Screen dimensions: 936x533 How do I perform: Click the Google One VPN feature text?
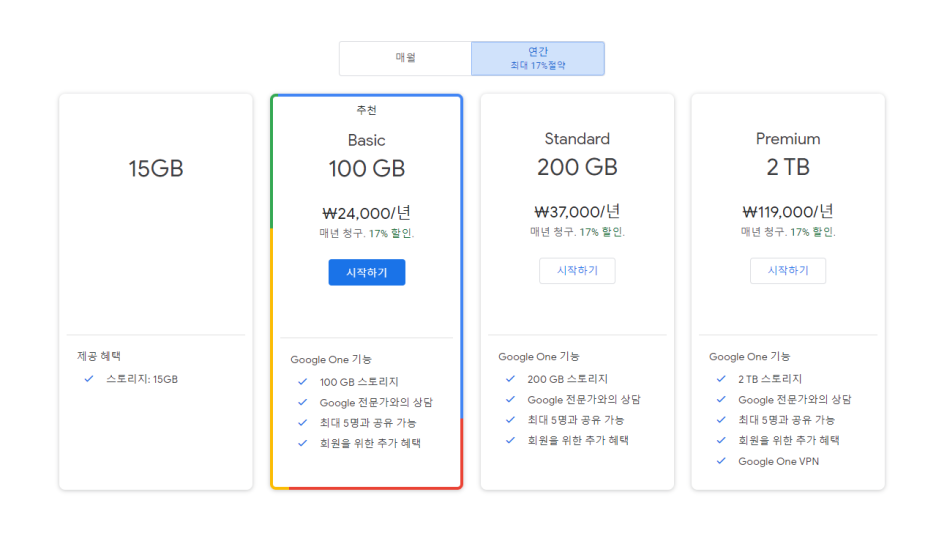tap(778, 461)
